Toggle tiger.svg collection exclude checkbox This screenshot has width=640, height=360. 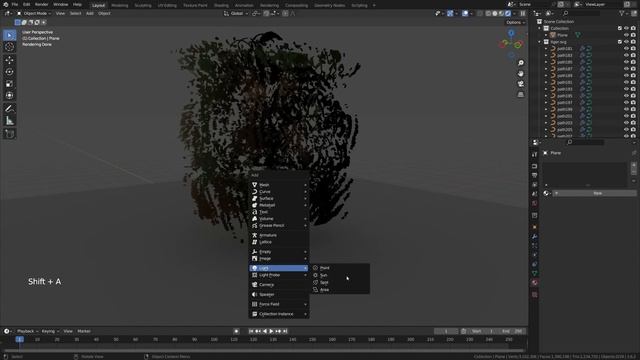coord(620,42)
